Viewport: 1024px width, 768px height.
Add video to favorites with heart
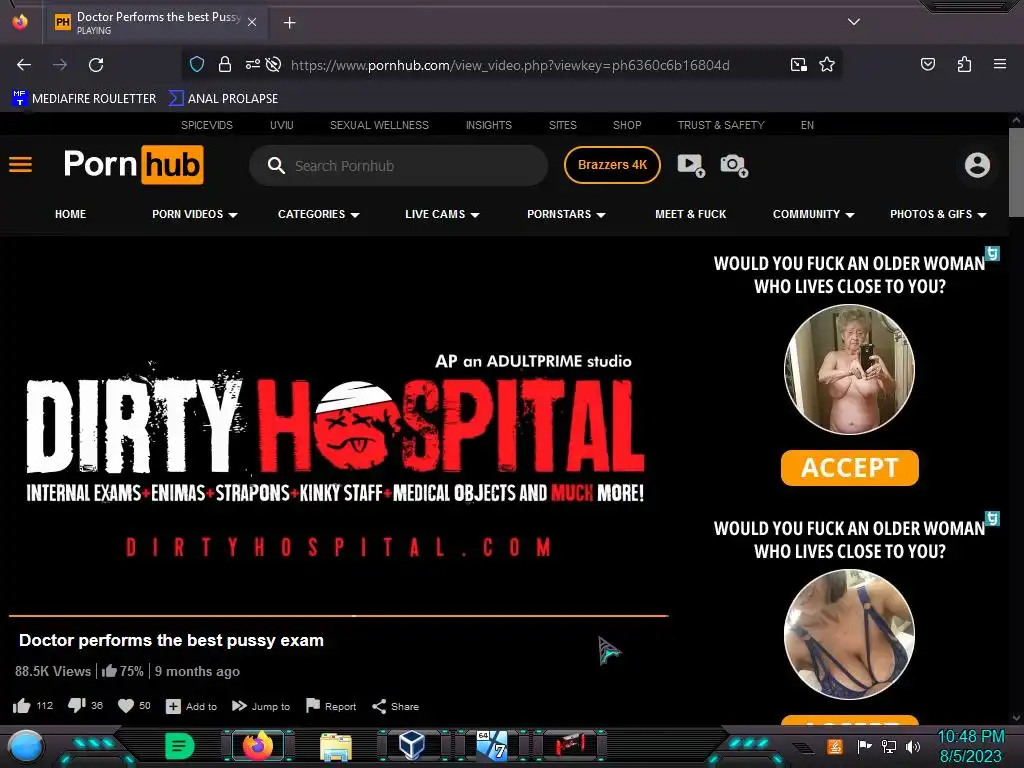[x=126, y=706]
